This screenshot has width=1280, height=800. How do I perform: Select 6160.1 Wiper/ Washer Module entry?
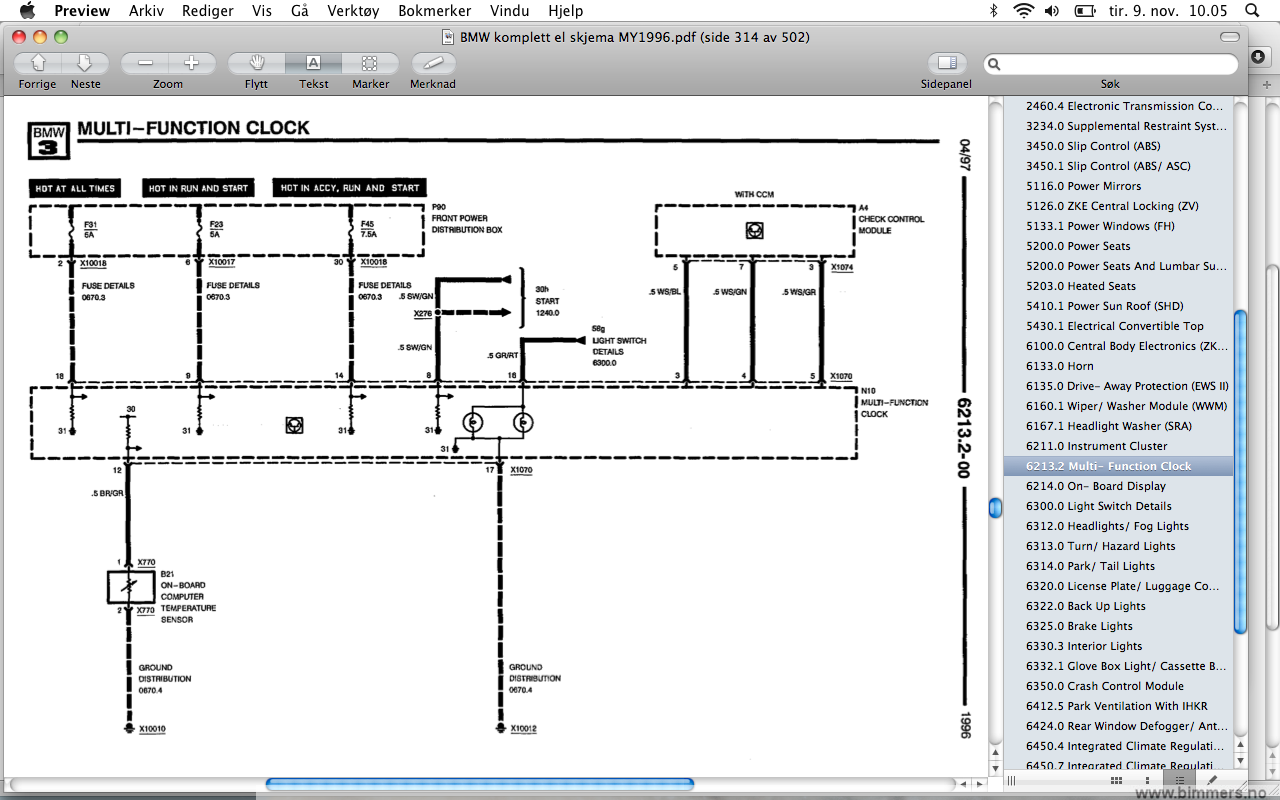[1117, 406]
